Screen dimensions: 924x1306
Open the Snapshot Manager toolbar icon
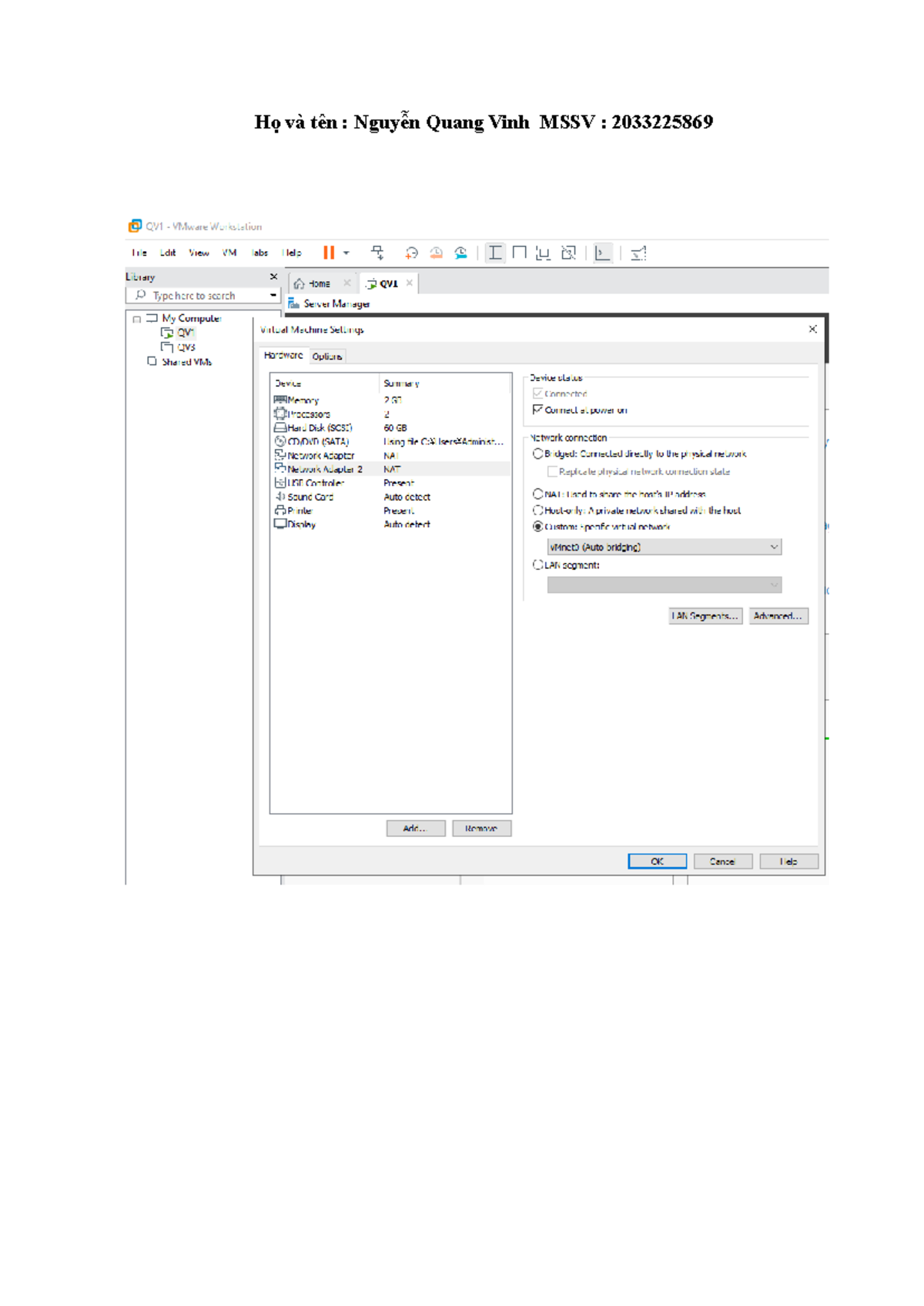460,253
